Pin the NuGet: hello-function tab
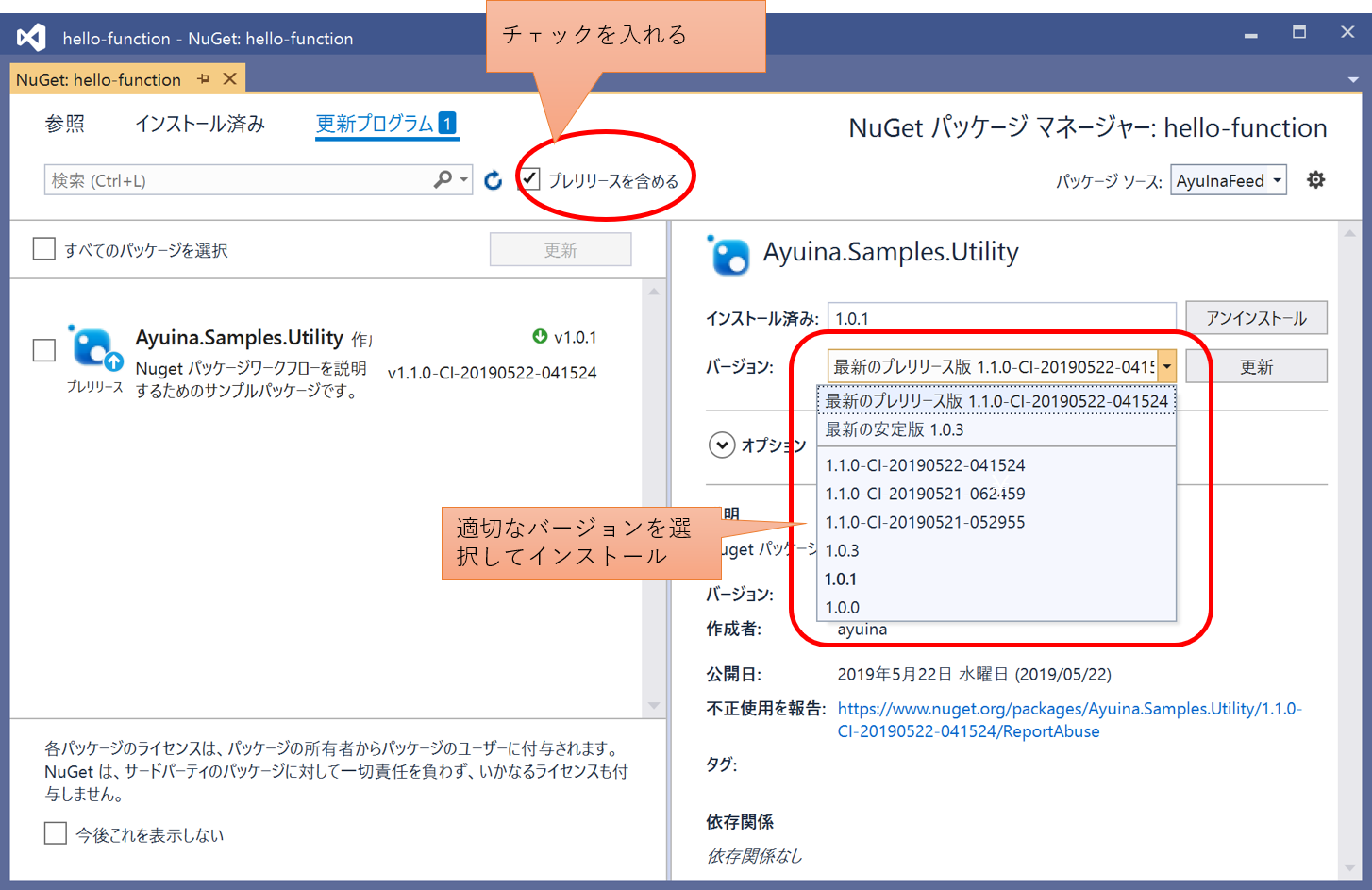Image resolution: width=1372 pixels, height=890 pixels. [204, 79]
